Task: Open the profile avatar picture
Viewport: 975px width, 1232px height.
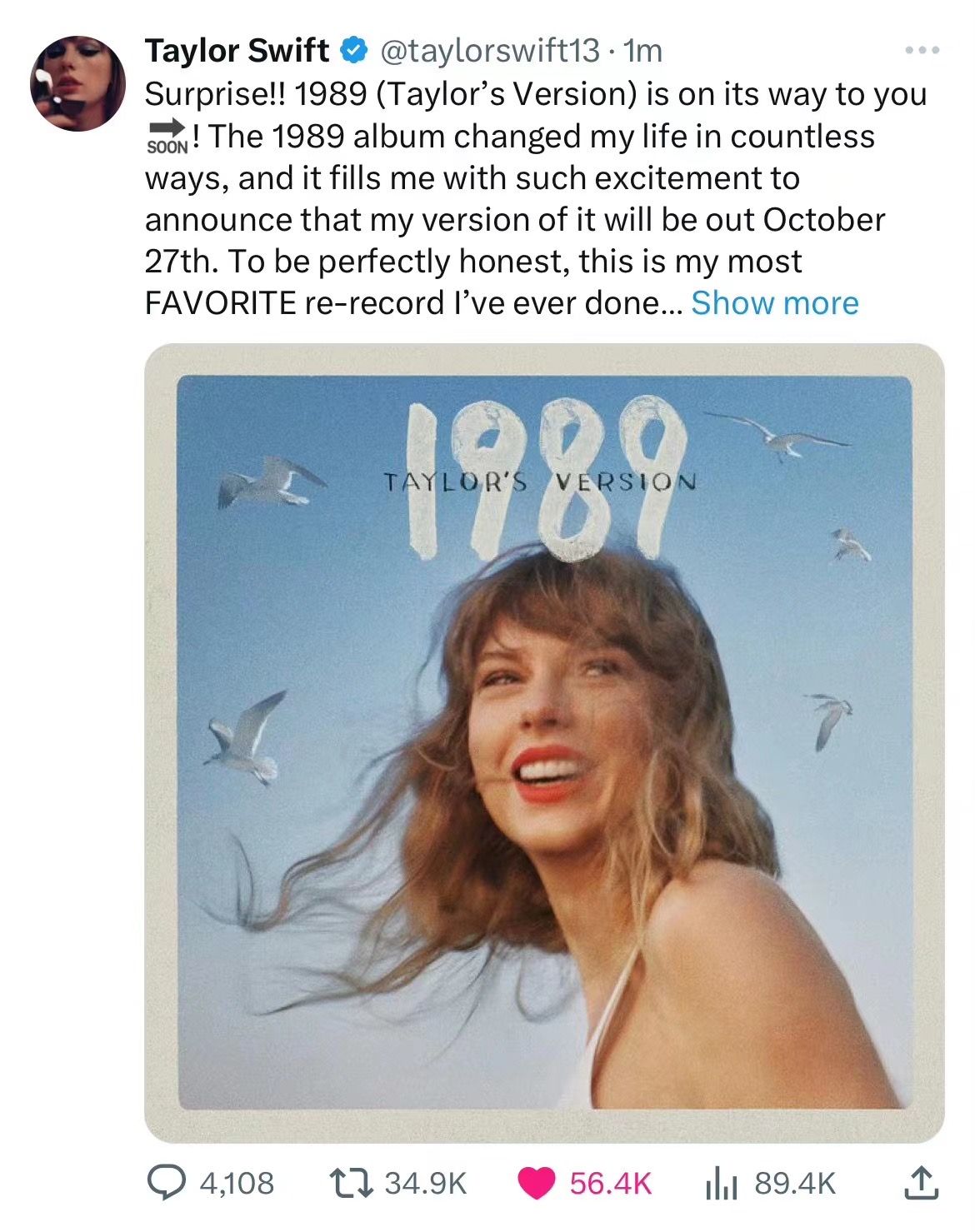Action: point(77,83)
